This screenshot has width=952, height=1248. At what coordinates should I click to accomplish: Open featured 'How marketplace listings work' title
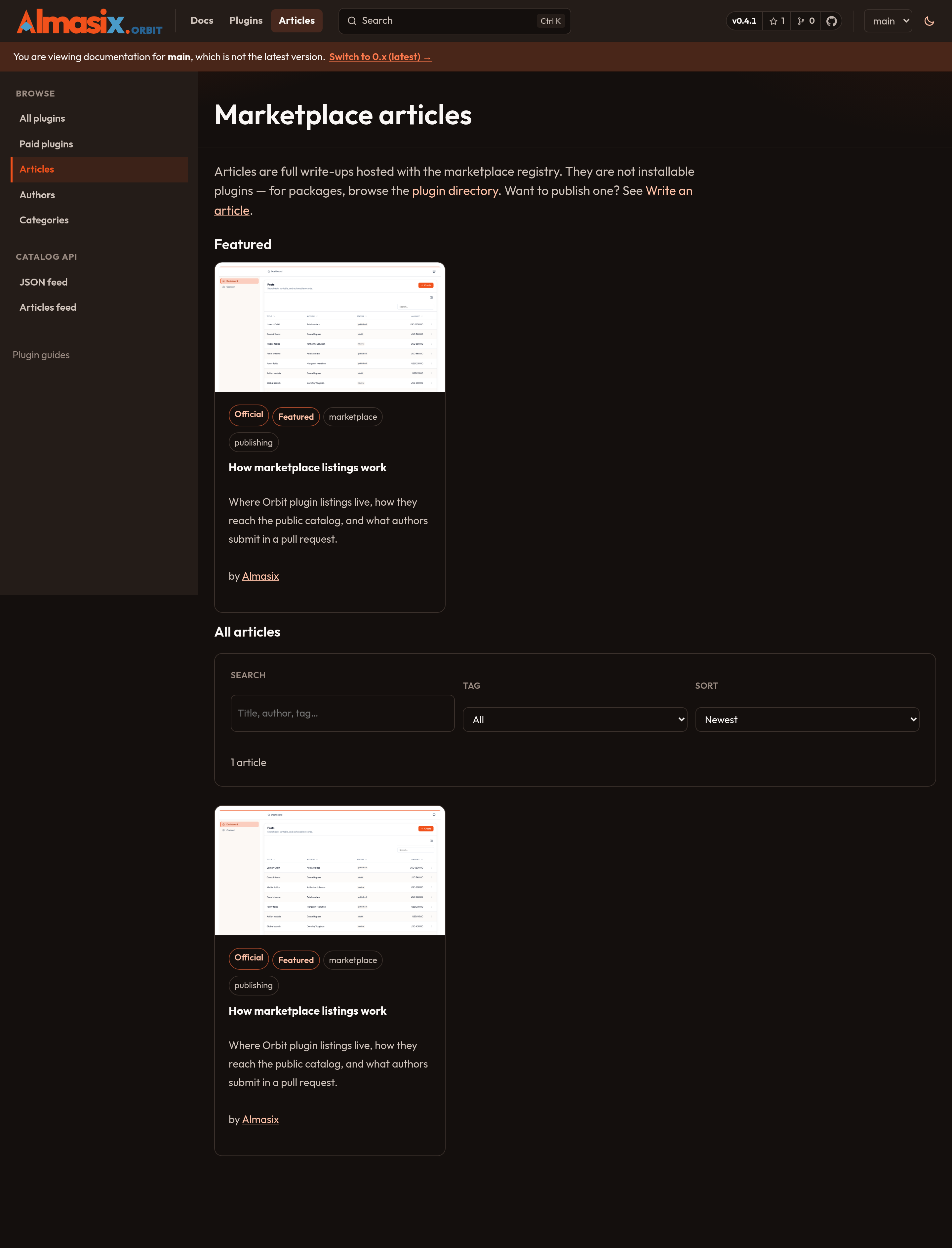308,468
